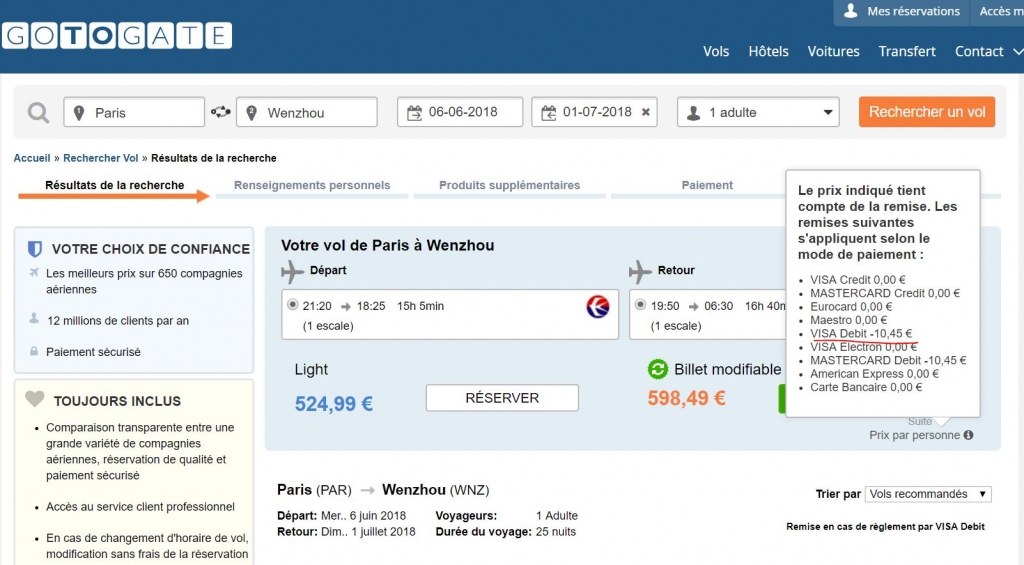Click the magnifying glass search icon
Image resolution: width=1024 pixels, height=565 pixels.
[38, 112]
